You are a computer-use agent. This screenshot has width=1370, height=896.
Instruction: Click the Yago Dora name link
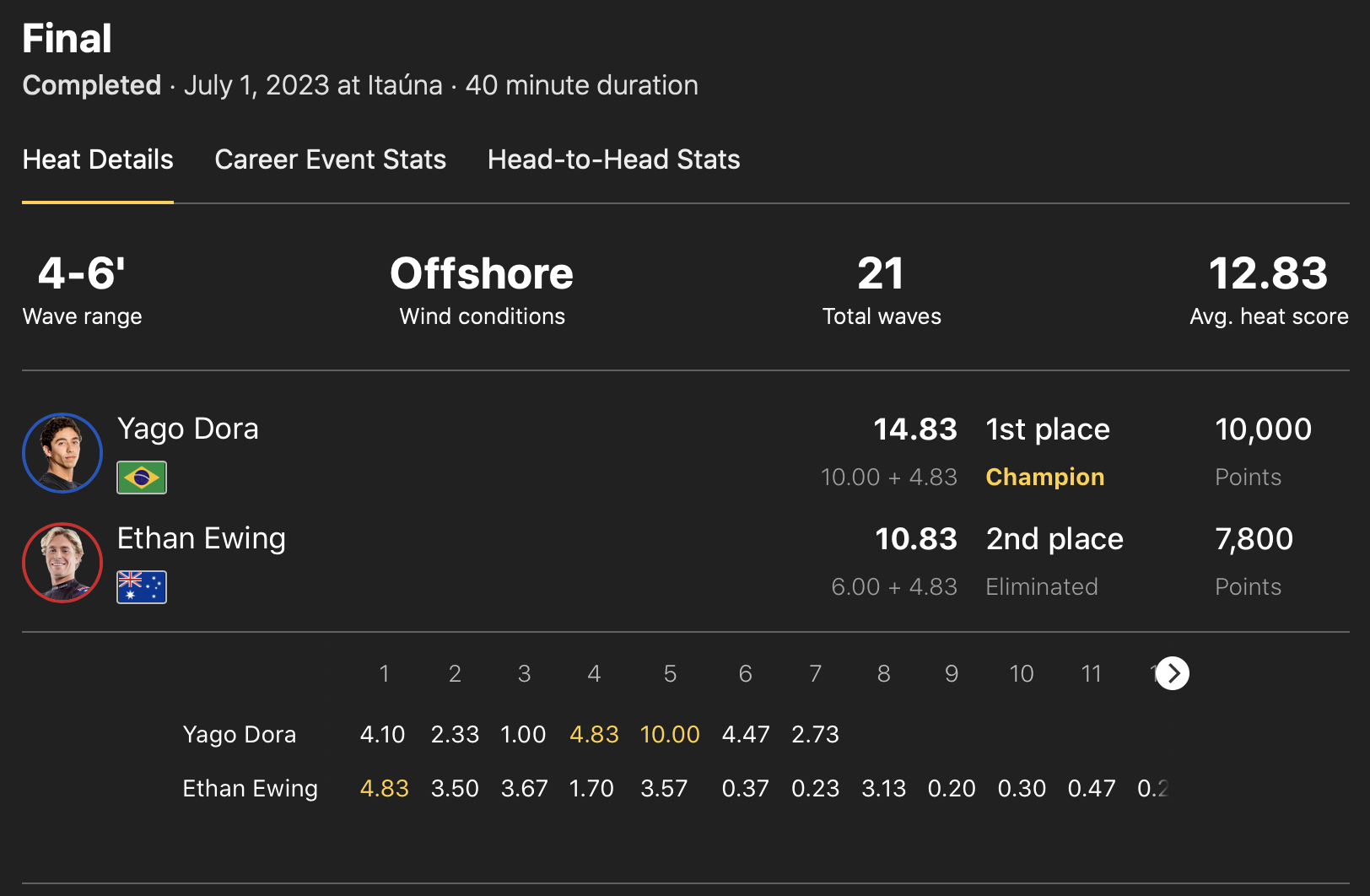187,429
